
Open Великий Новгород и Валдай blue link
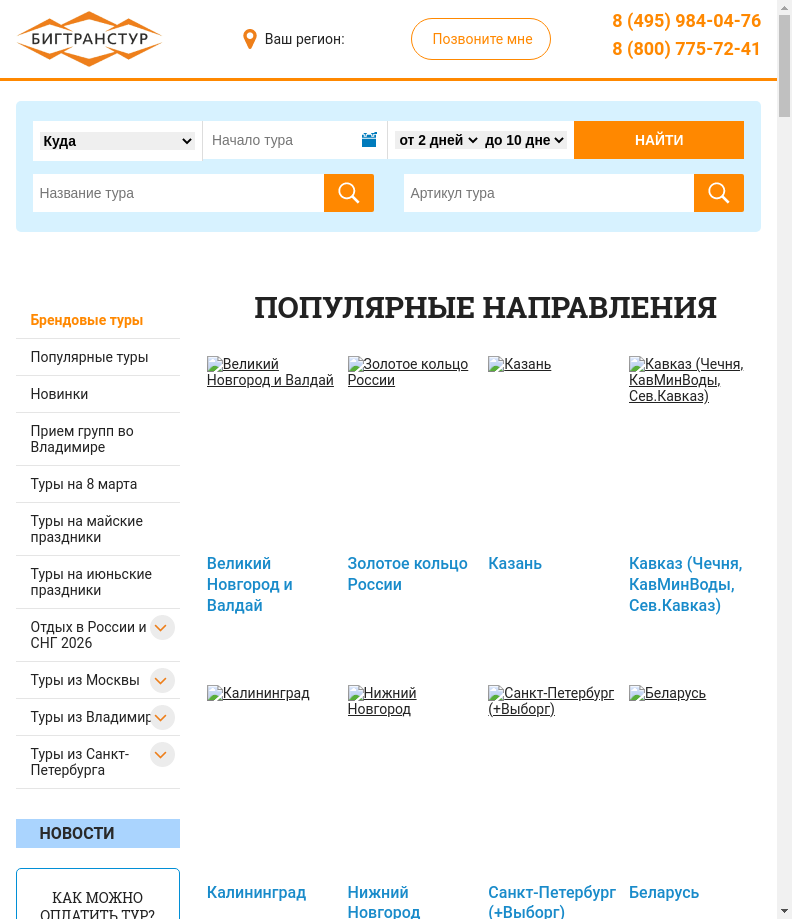pyautogui.click(x=250, y=584)
